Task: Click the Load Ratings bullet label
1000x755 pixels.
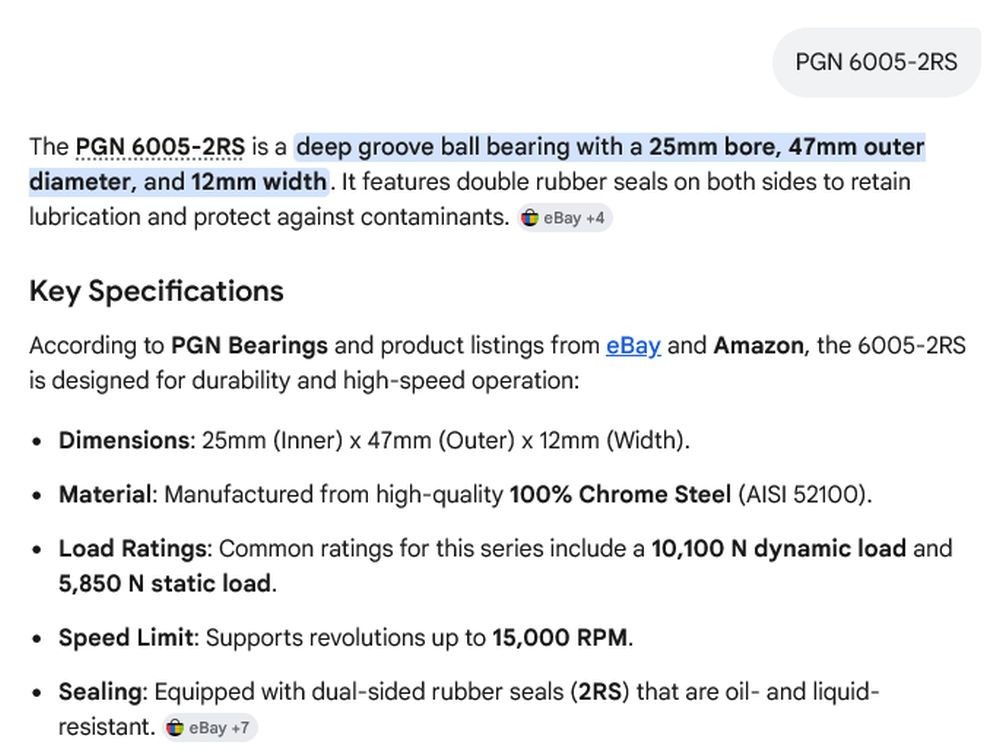Action: (133, 549)
